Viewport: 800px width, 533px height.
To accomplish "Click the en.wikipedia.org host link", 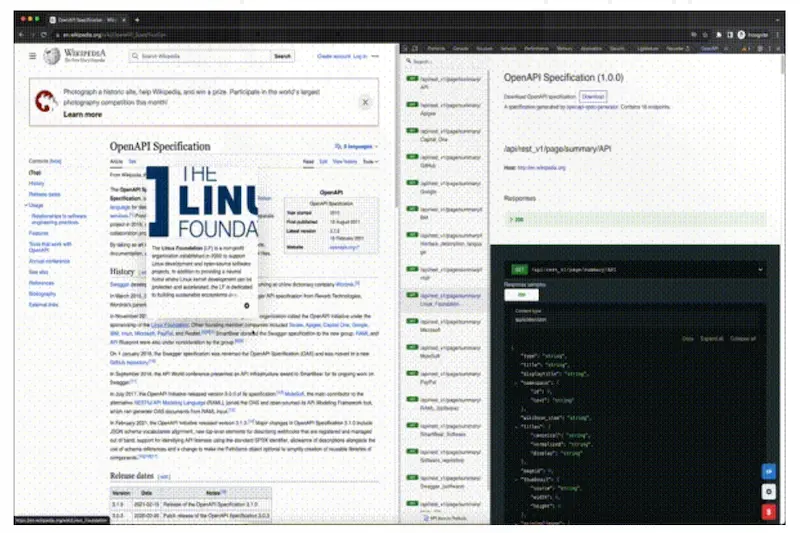I will [541, 167].
